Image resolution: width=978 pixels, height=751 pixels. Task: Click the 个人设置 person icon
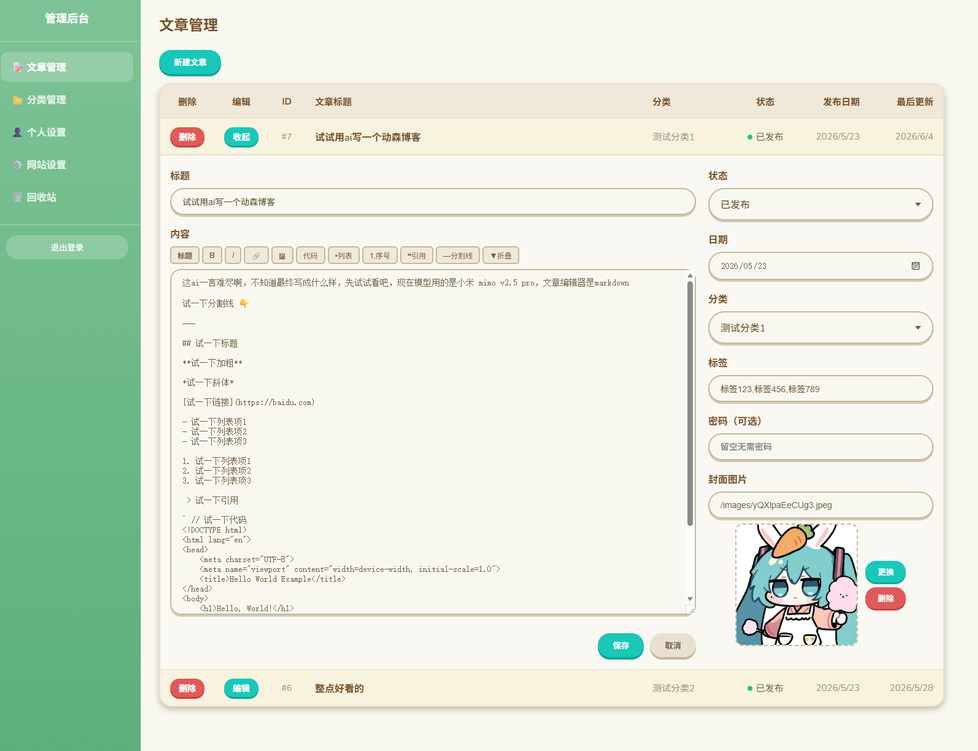[17, 132]
